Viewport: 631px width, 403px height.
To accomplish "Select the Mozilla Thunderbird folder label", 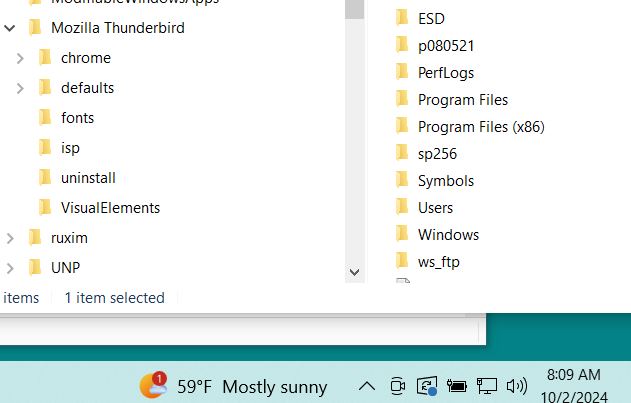I will click(118, 28).
